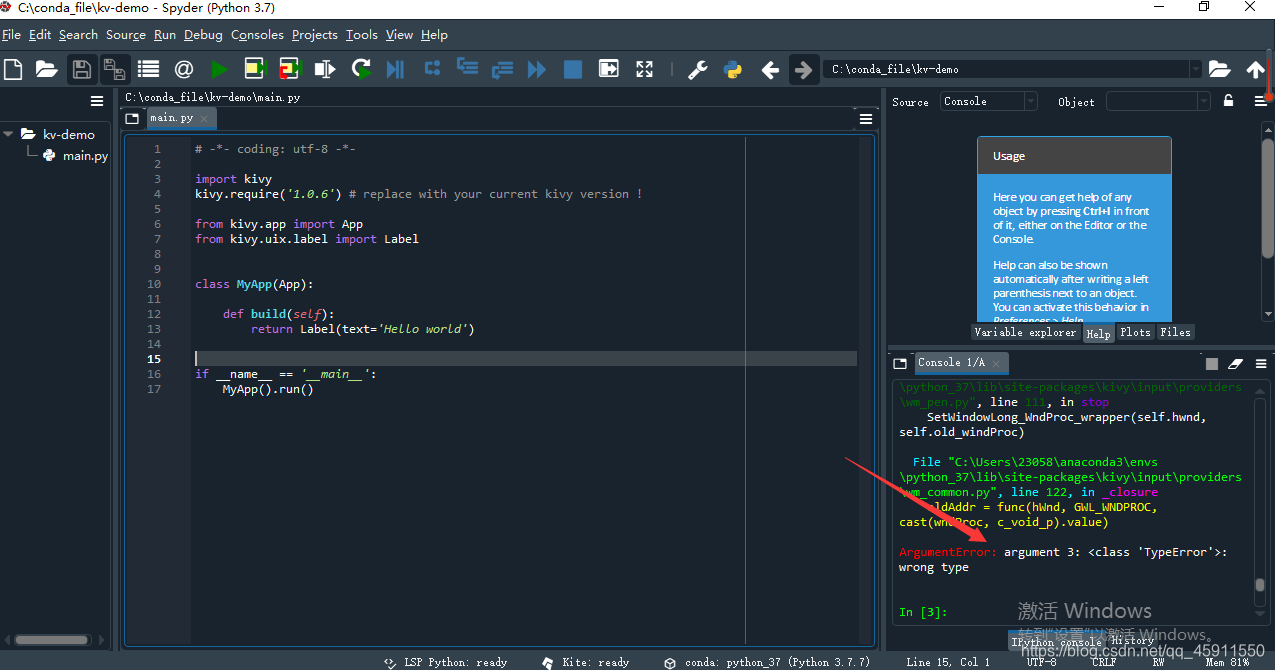Image resolution: width=1275 pixels, height=670 pixels.
Task: Browse for a working directory folder icon
Action: (1219, 69)
